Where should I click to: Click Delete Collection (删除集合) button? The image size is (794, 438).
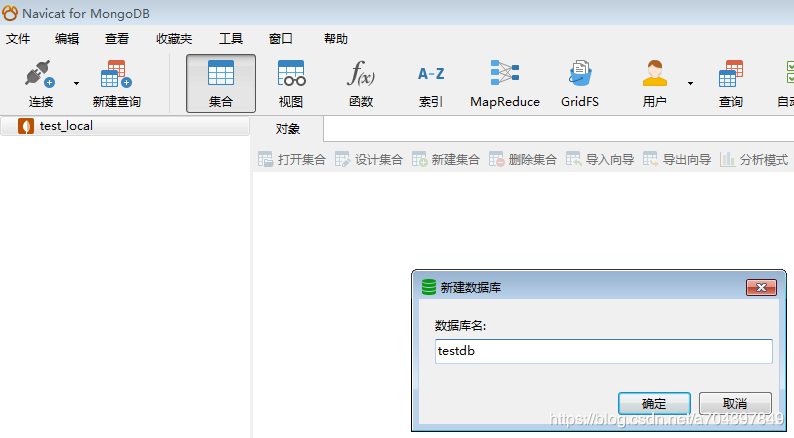click(x=523, y=160)
